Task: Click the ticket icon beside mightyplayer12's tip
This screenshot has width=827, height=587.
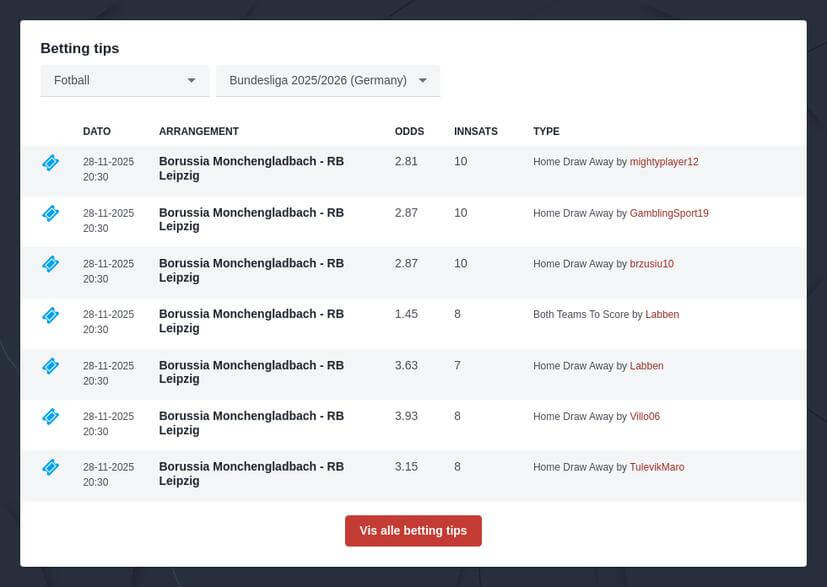Action: pos(50,162)
